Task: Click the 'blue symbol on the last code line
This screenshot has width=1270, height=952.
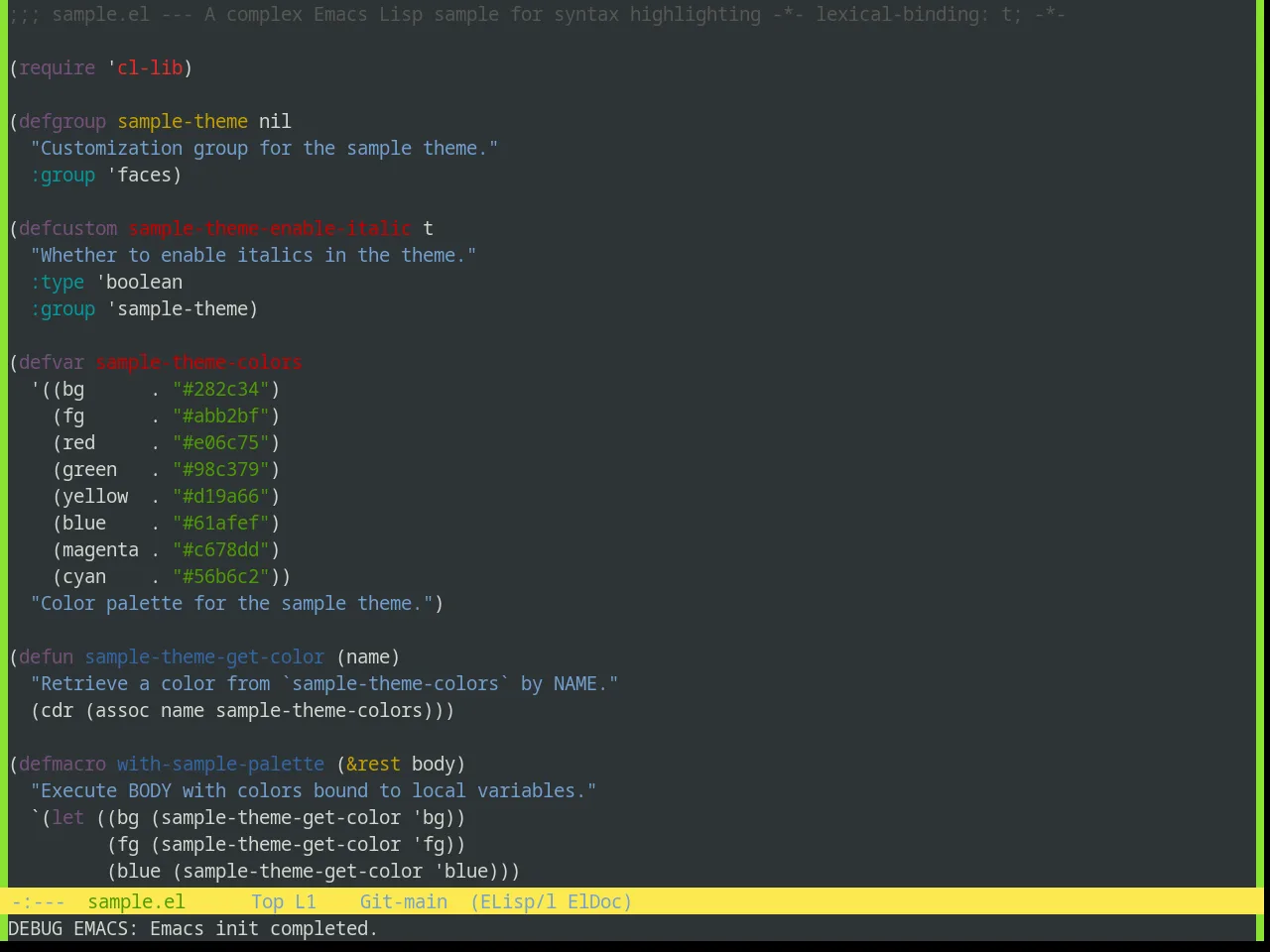Action: coord(460,871)
